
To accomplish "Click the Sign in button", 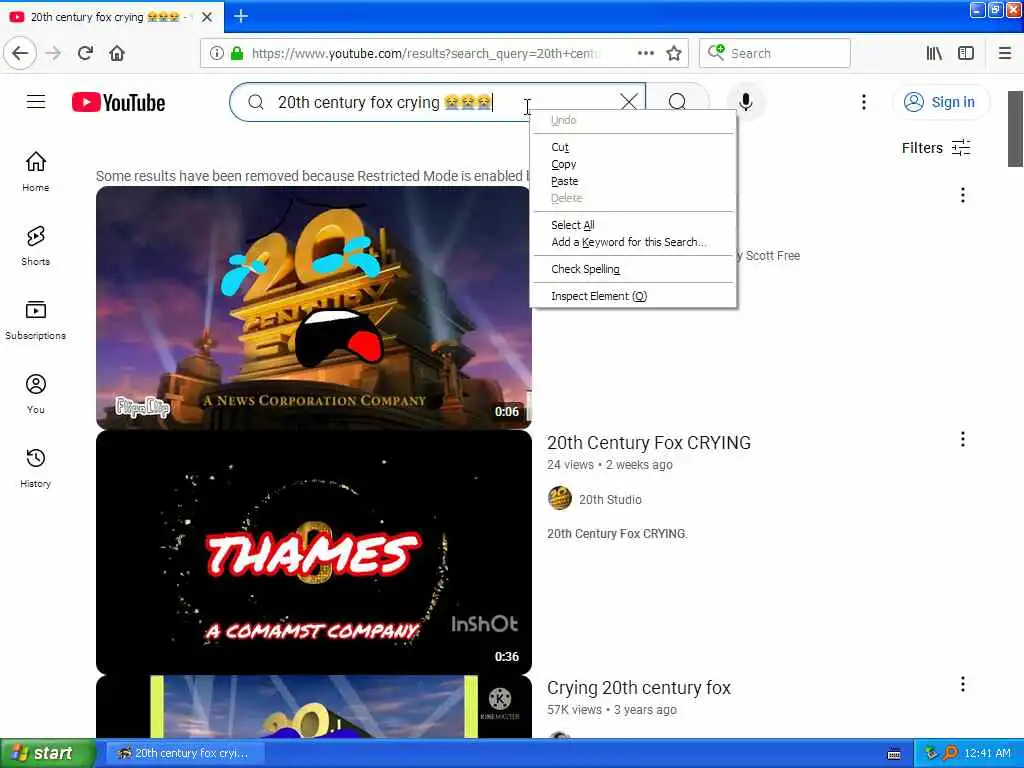I will (x=941, y=102).
